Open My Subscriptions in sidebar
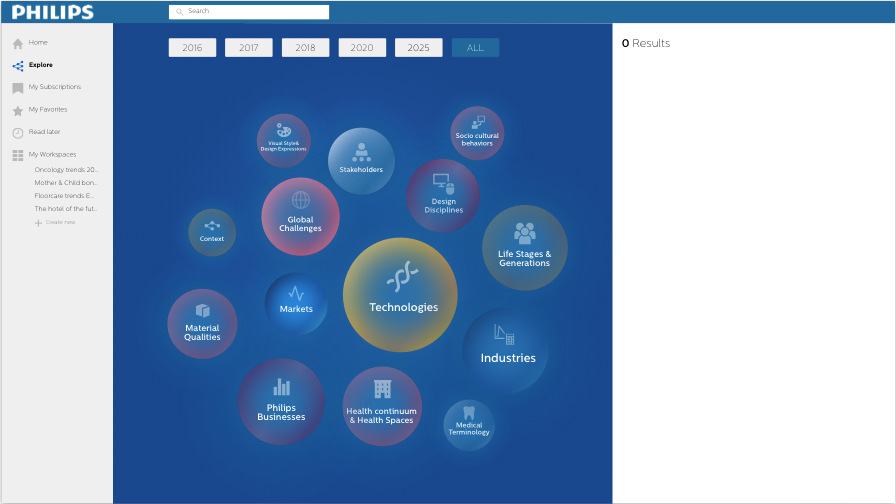The width and height of the screenshot is (896, 504). click(55, 87)
